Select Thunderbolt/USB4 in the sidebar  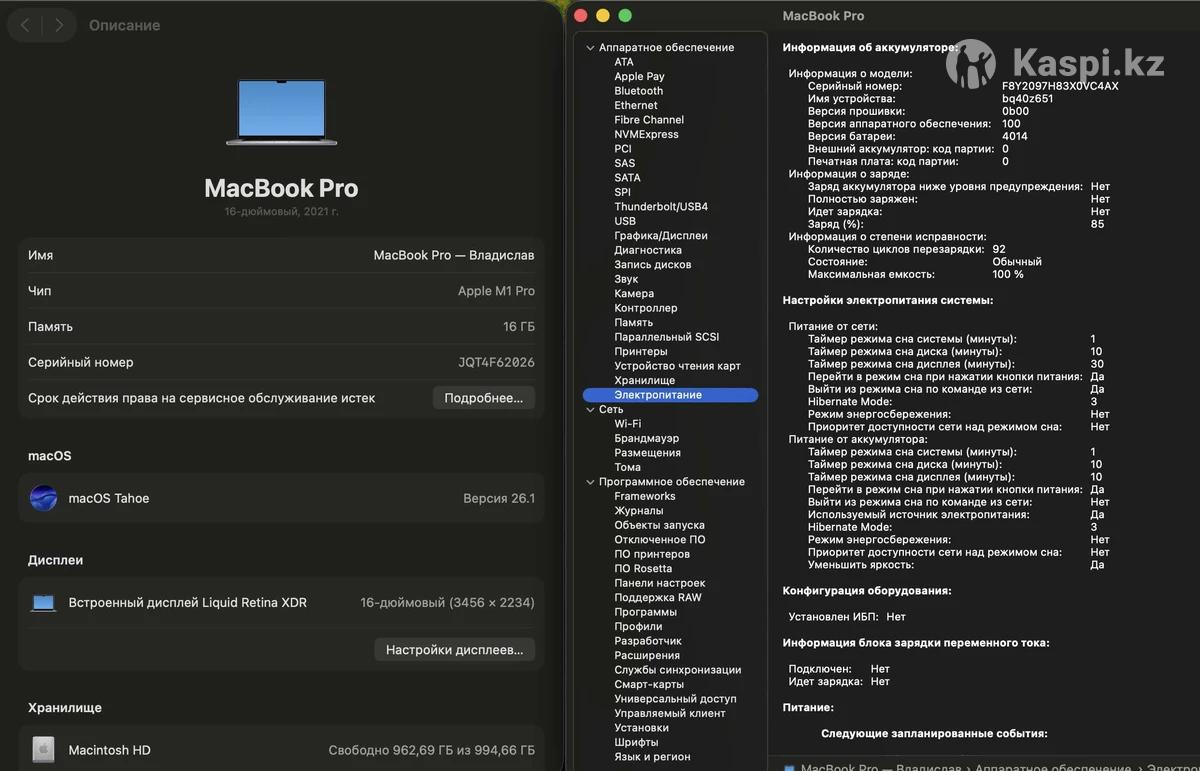(x=660, y=207)
